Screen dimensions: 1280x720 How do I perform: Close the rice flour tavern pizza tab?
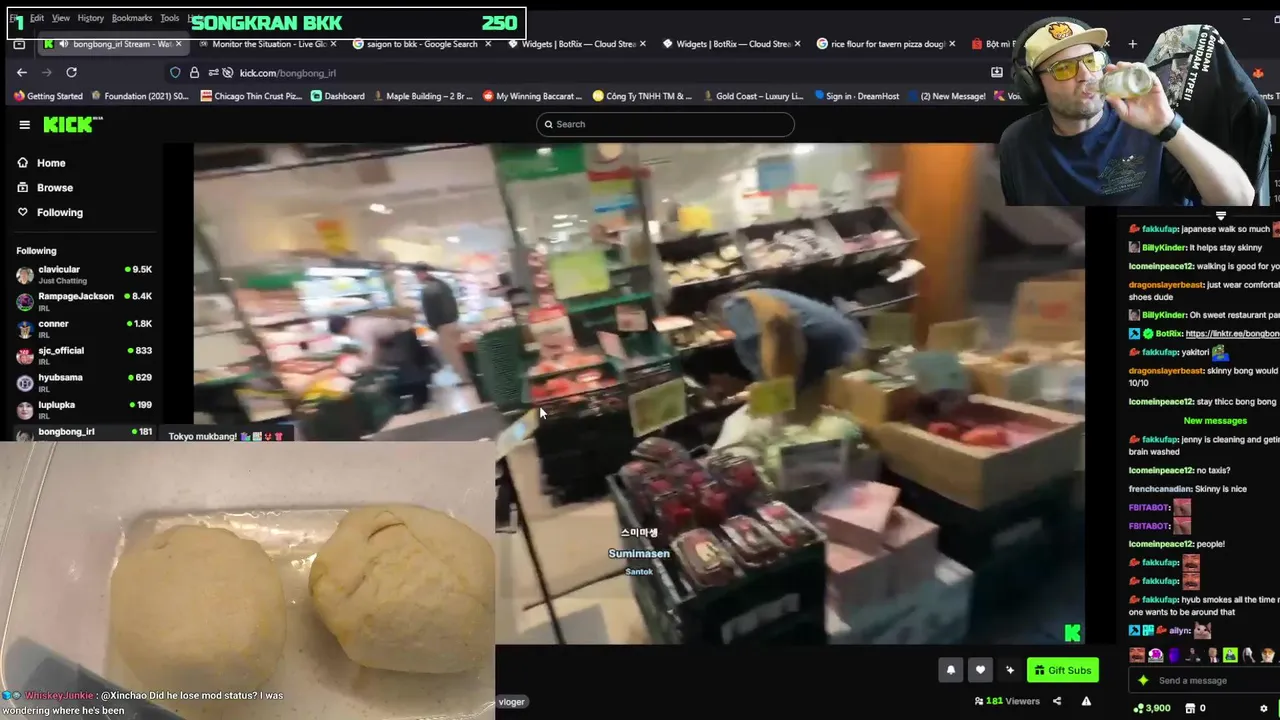tap(951, 44)
